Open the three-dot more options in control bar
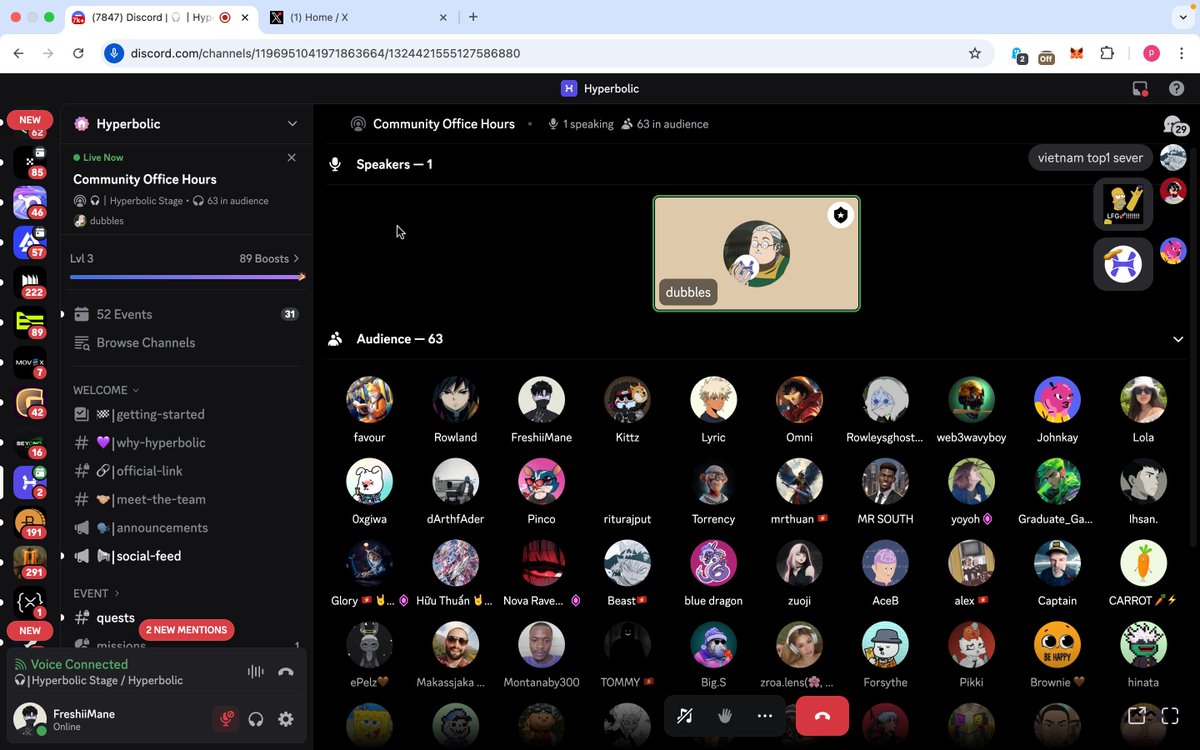Viewport: 1200px width, 750px height. (x=765, y=716)
